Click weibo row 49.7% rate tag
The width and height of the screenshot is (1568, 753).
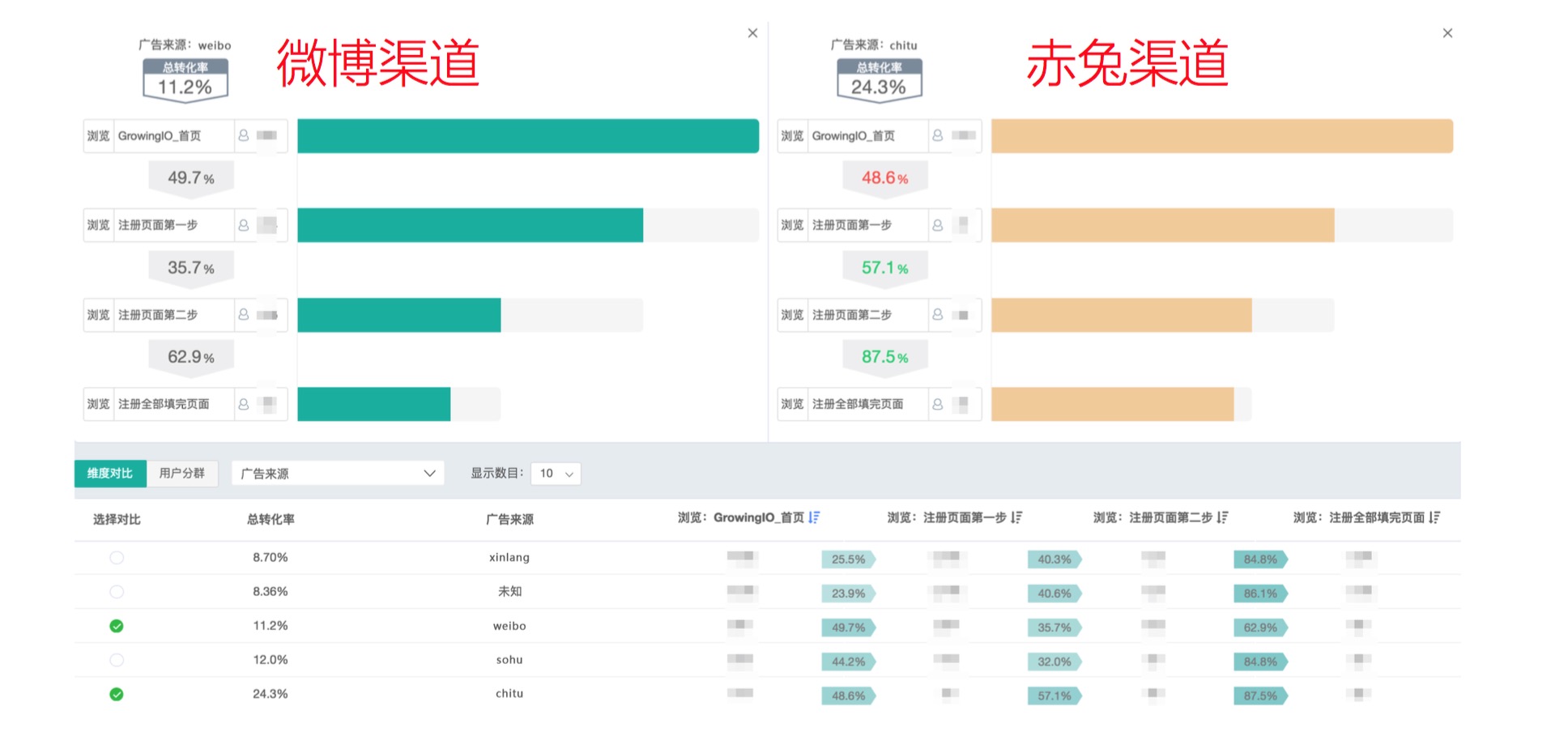tap(849, 627)
